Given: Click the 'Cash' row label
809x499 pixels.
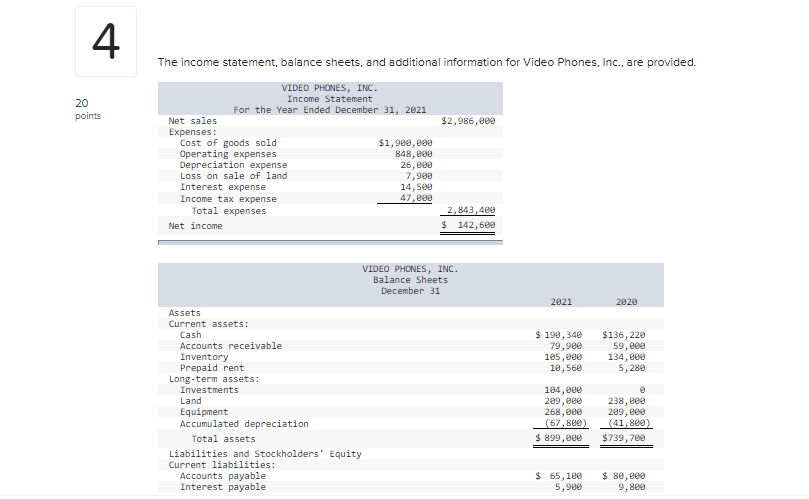Looking at the screenshot, I should [190, 335].
